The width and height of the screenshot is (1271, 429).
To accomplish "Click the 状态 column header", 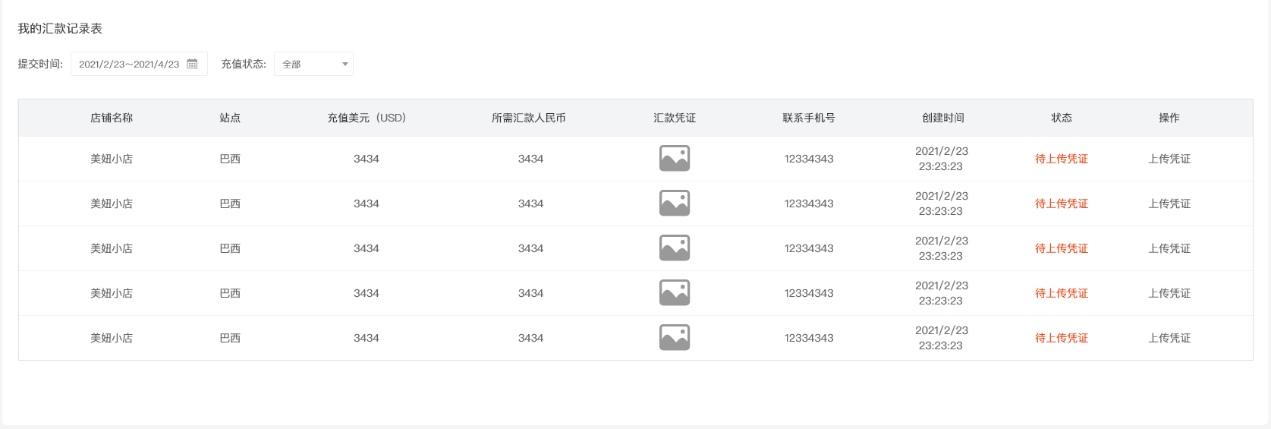I will (x=1061, y=118).
